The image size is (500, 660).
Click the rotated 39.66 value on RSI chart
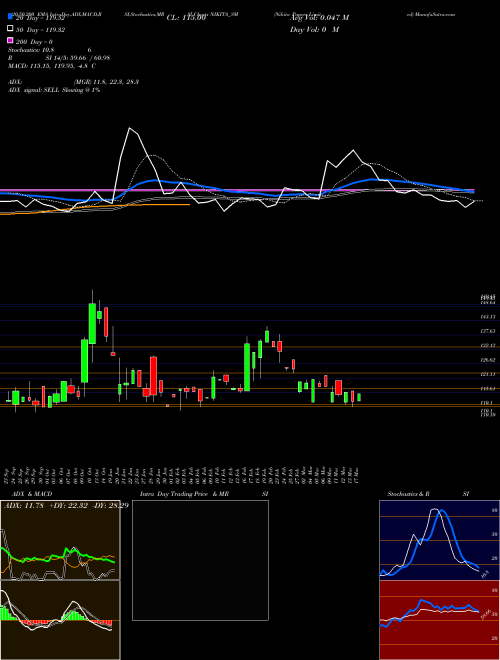pos(485,614)
